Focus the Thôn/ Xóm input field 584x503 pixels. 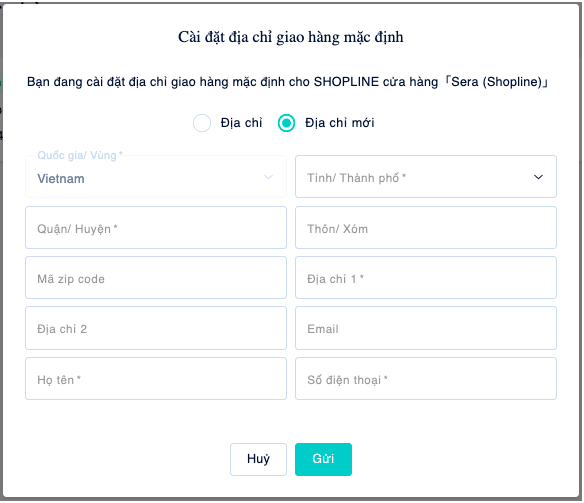(x=426, y=227)
